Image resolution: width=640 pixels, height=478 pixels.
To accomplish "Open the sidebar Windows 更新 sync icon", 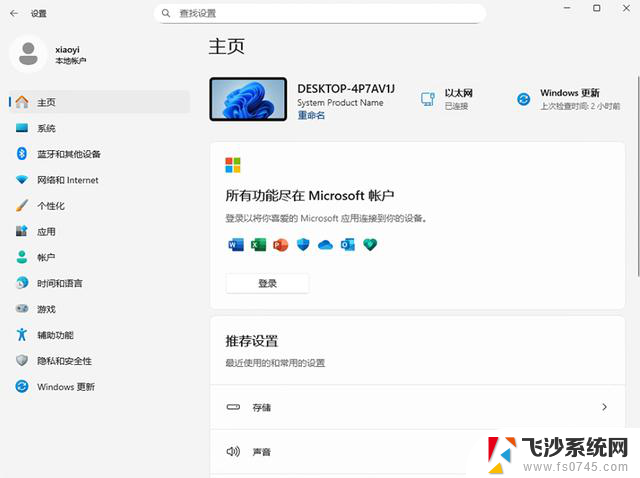I will point(22,387).
